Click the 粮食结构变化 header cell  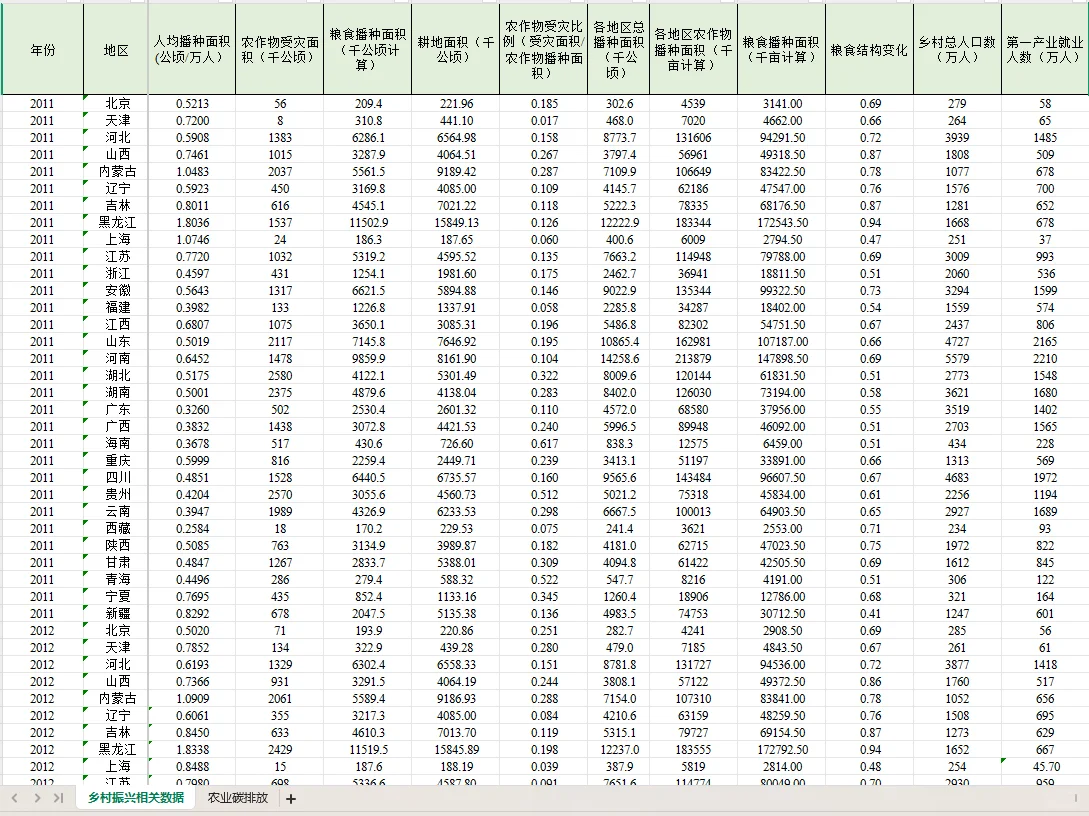click(x=869, y=48)
